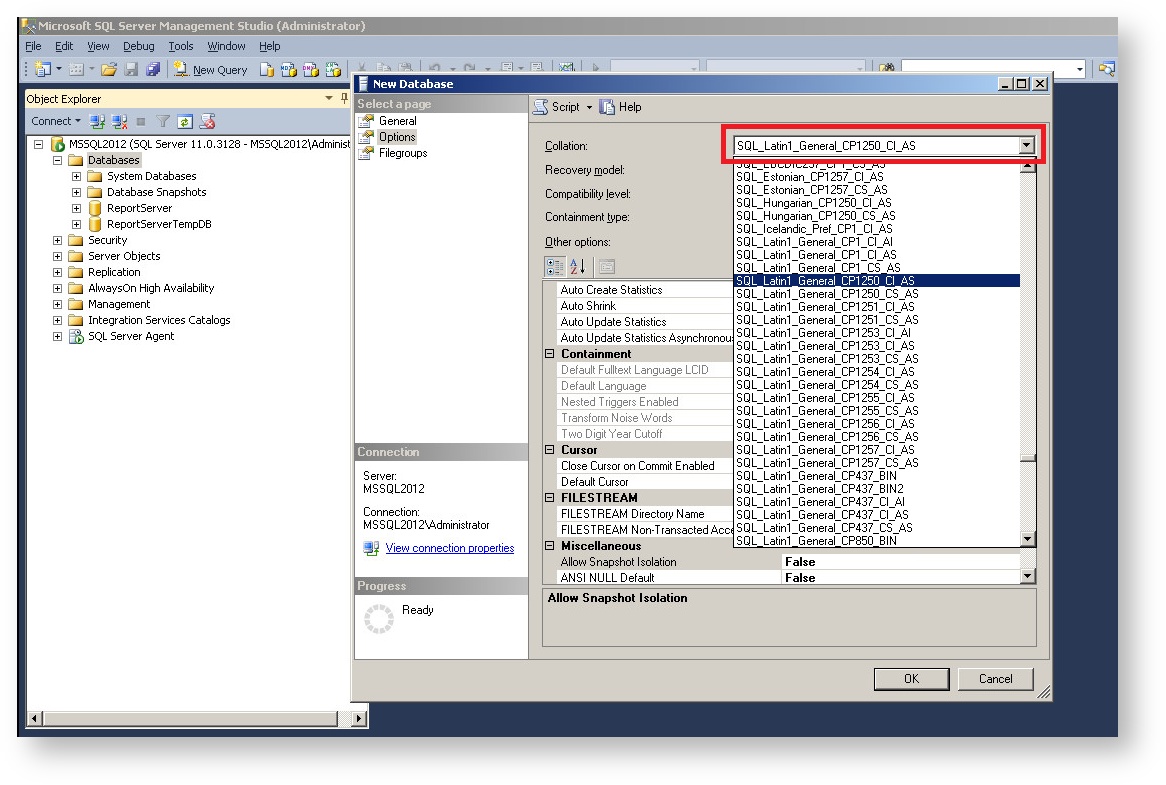Click the Categorized view icon in options grid
The image size is (1166, 785).
coord(555,267)
